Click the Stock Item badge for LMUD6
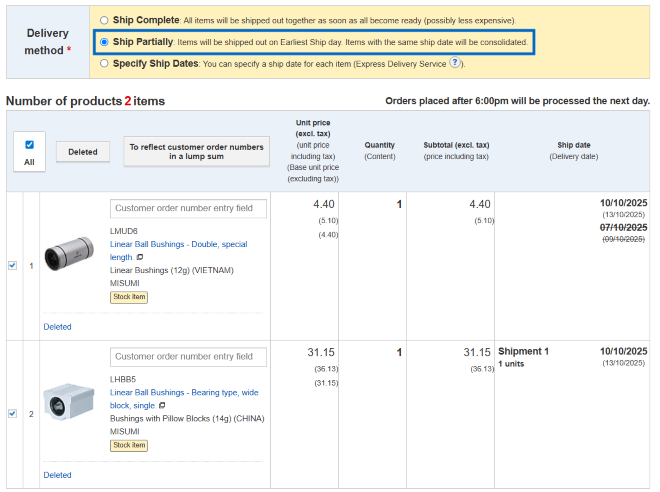 click(129, 297)
